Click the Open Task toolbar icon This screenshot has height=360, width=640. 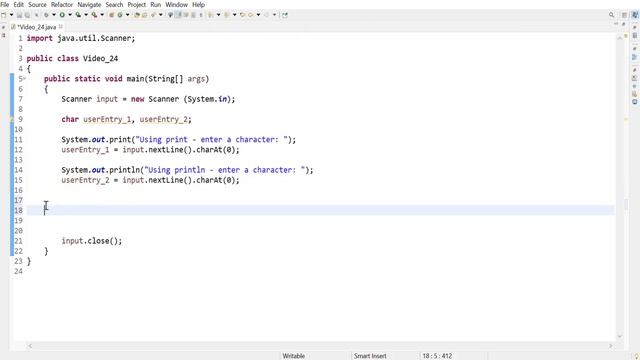pos(144,15)
